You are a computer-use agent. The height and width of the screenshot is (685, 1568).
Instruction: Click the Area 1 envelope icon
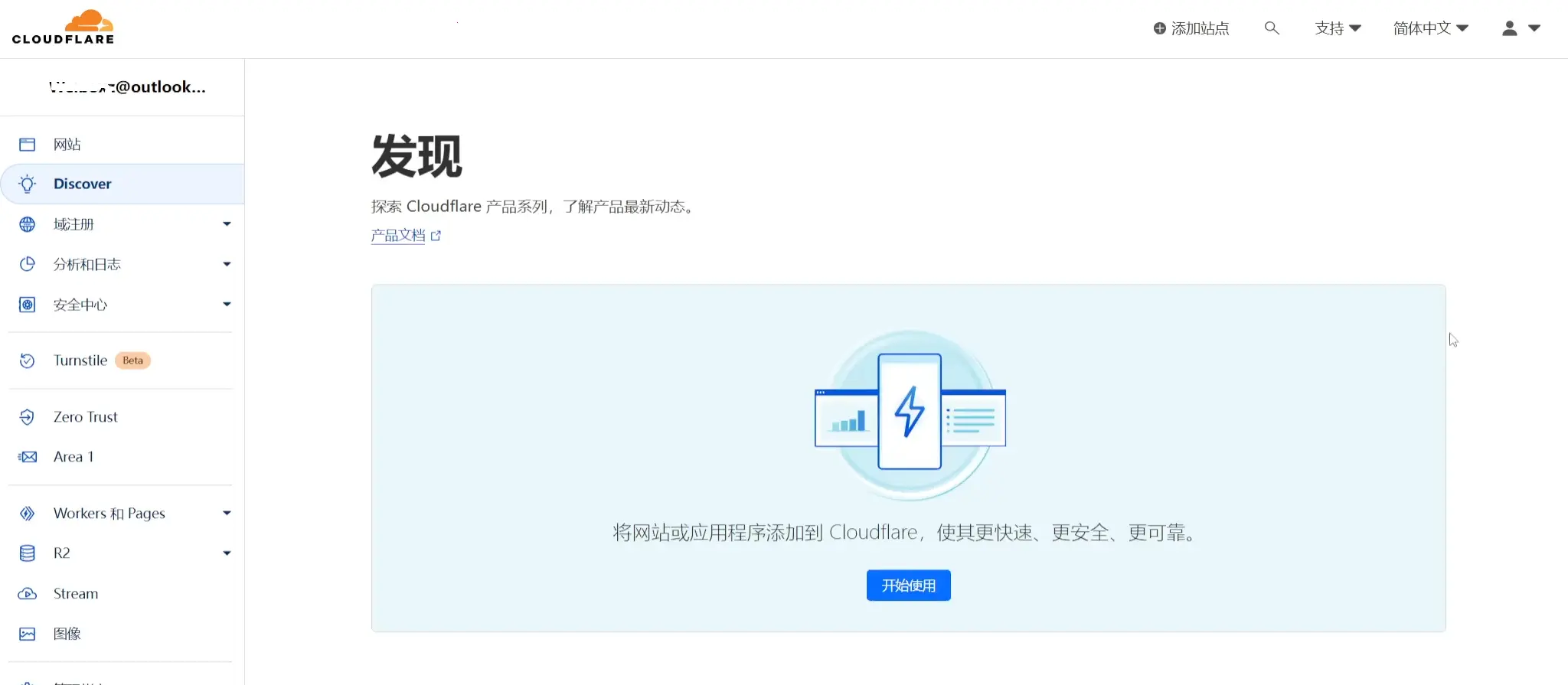point(28,457)
